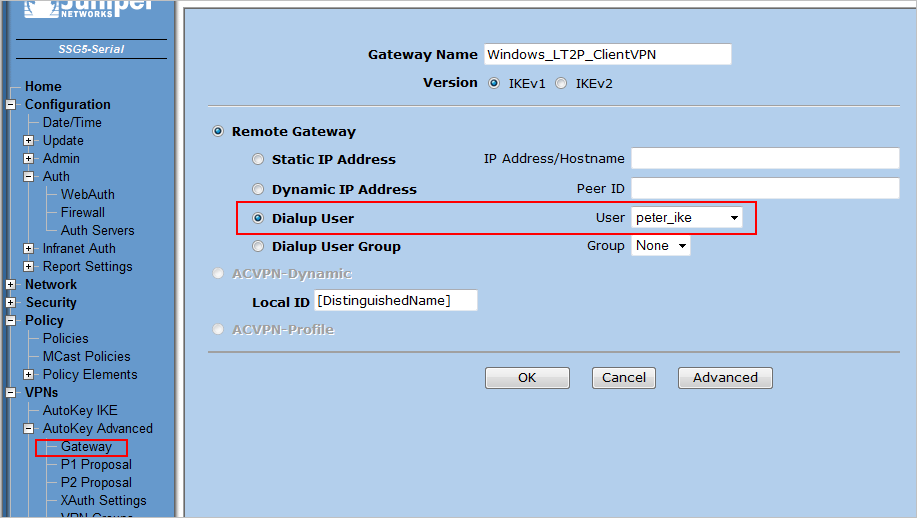The height and width of the screenshot is (518, 917).
Task: Click the Gateway Name text field
Action: click(607, 55)
